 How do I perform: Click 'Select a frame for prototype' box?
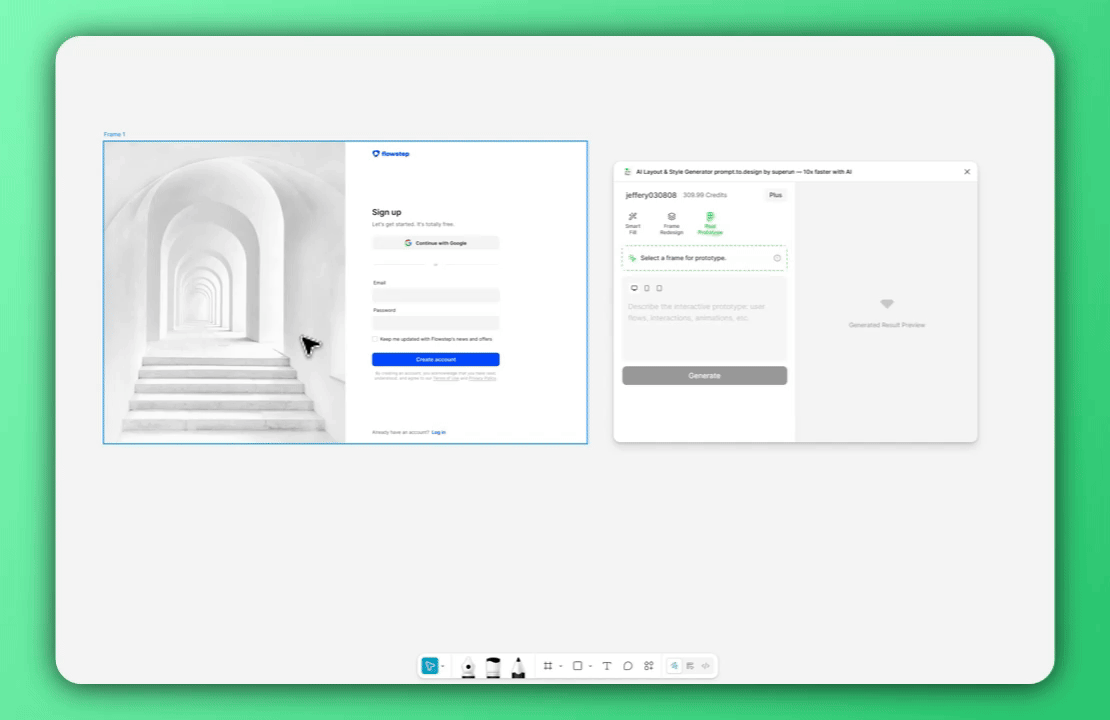pyautogui.click(x=704, y=258)
